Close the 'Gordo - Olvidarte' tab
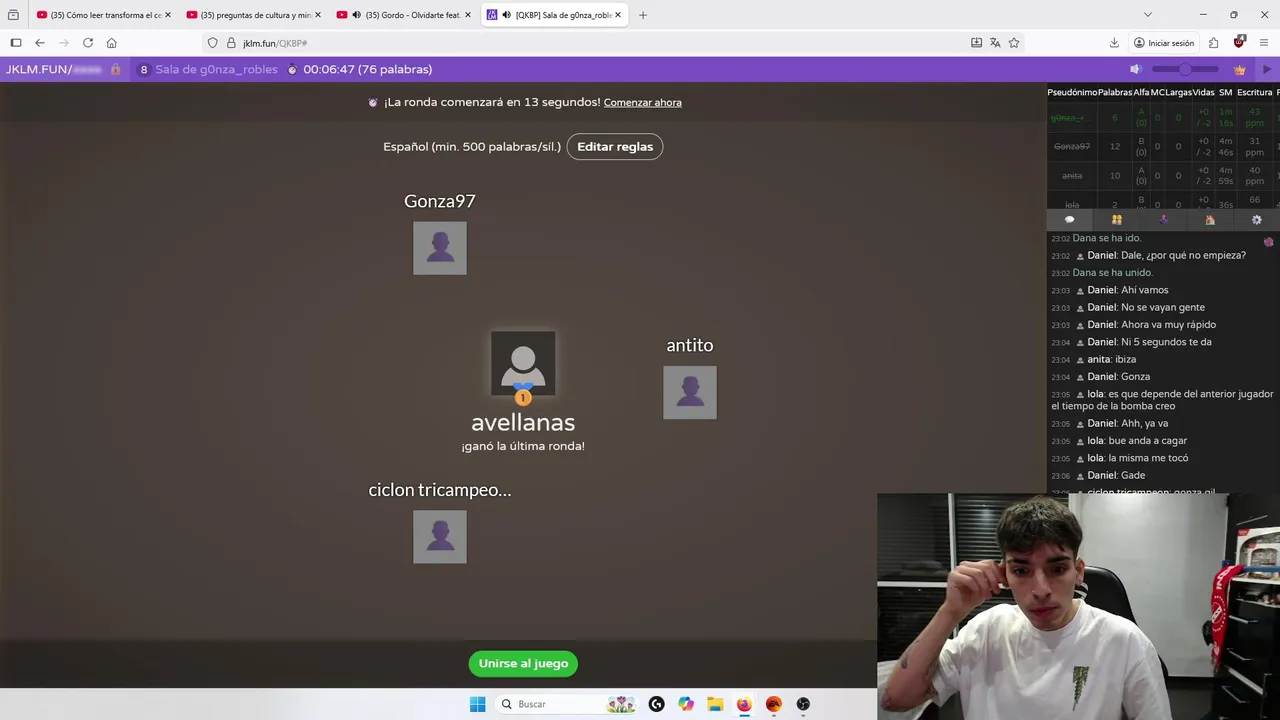Viewport: 1280px width, 720px height. pos(468,15)
